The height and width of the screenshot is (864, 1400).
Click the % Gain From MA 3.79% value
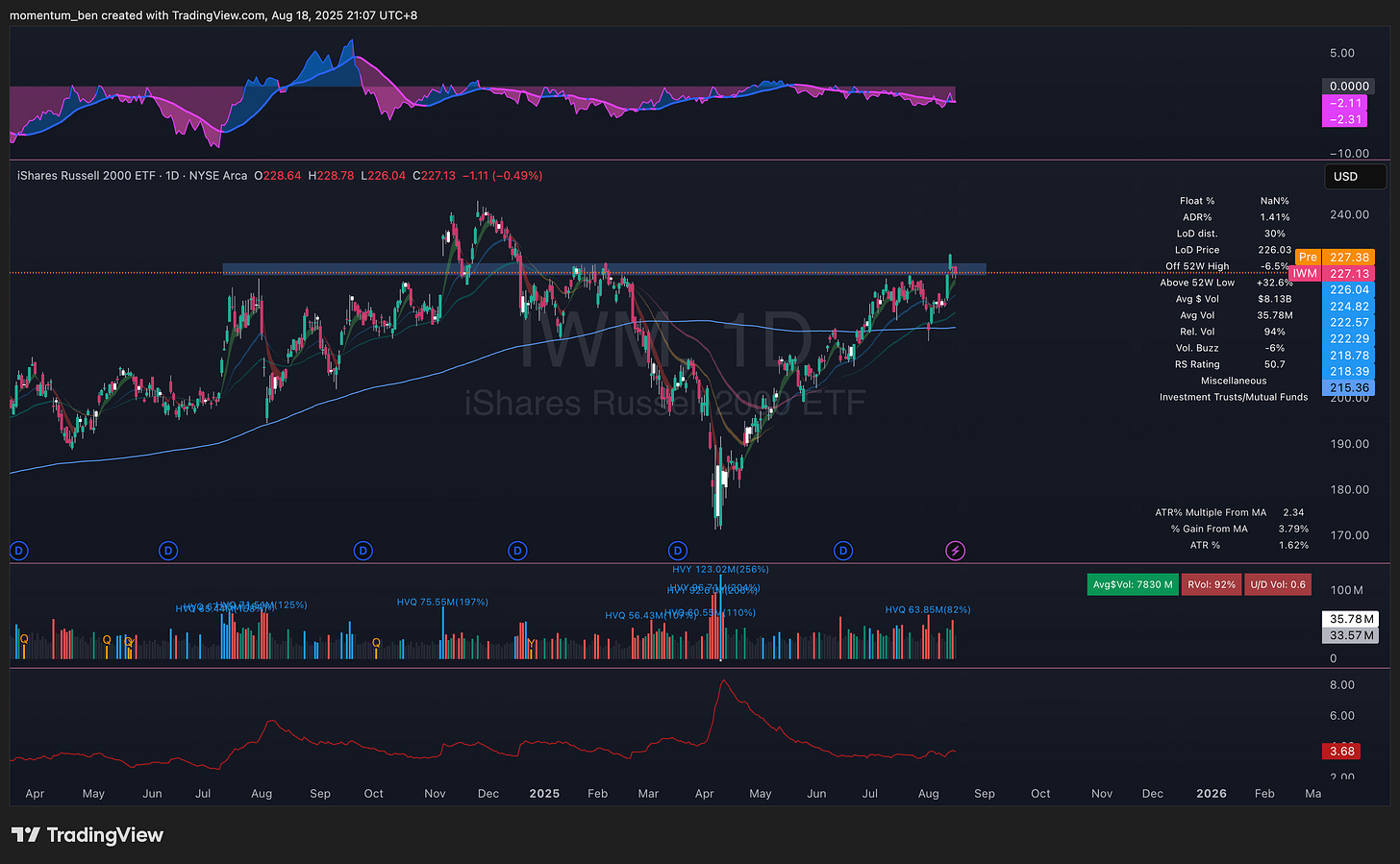(1293, 529)
